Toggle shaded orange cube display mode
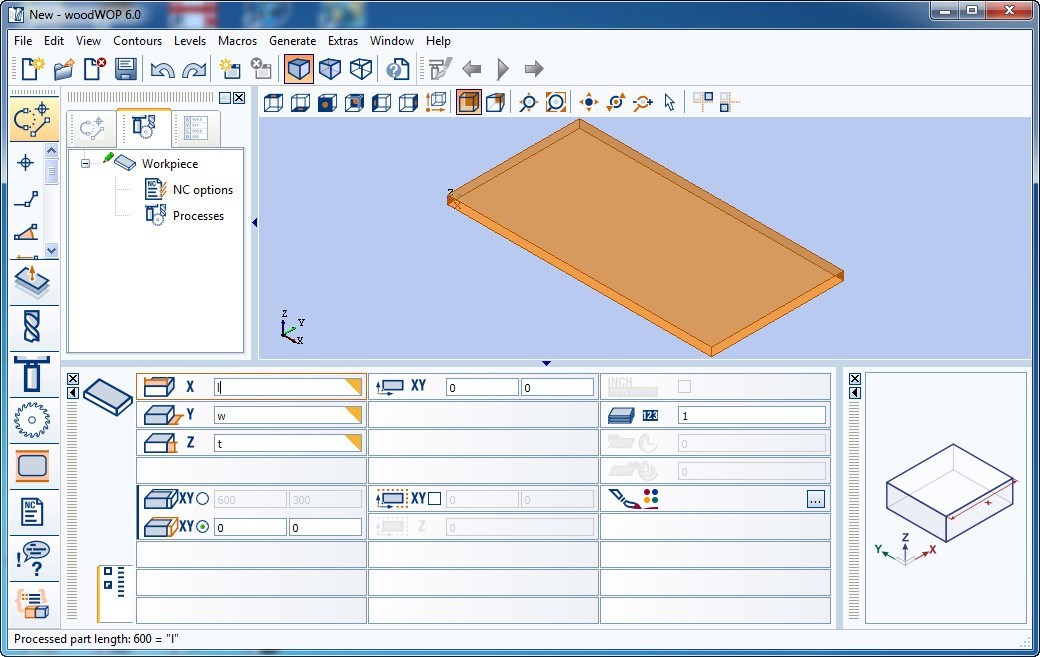Image resolution: width=1040 pixels, height=657 pixels. pos(468,102)
